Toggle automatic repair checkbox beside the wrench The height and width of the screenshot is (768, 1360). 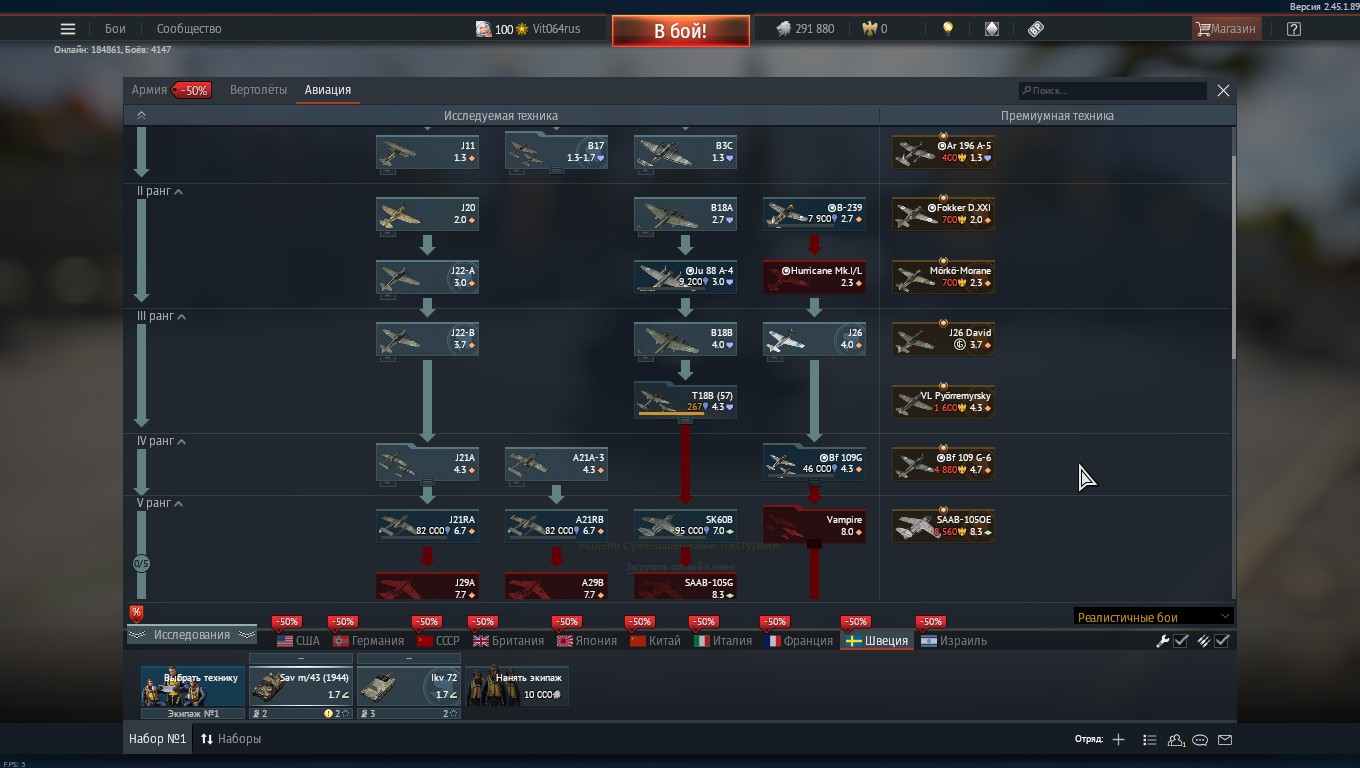pyautogui.click(x=1181, y=641)
